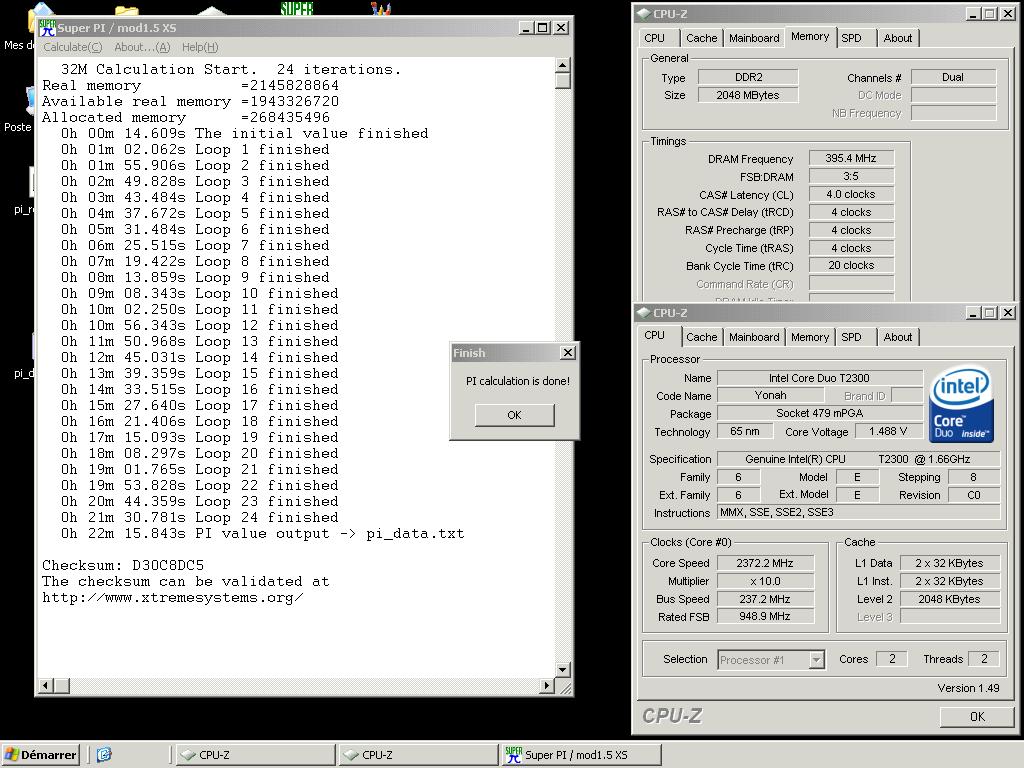
Task: Open the Calculate menu in Super PI
Action: click(x=72, y=47)
